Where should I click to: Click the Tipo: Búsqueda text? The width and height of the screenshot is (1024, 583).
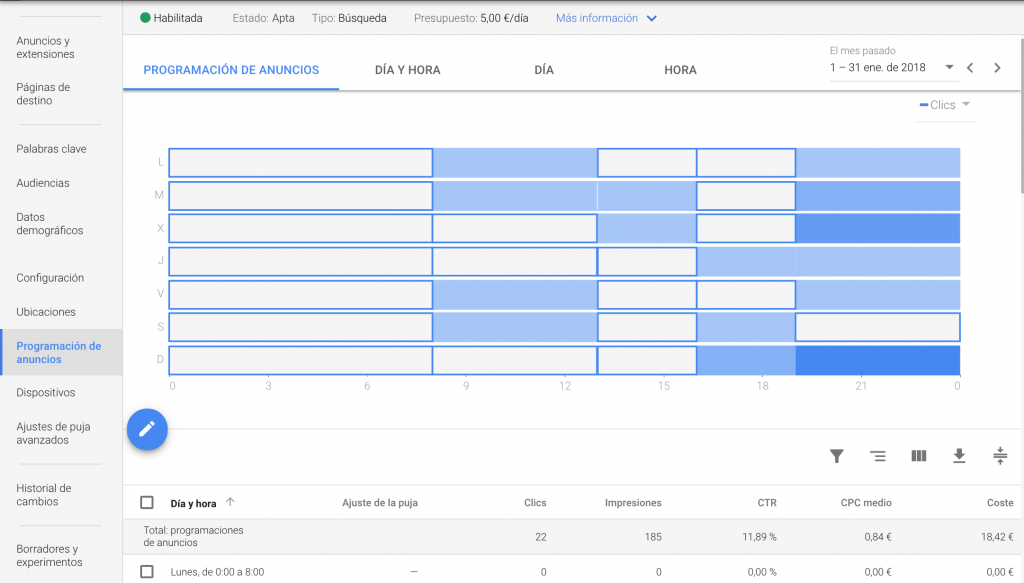[349, 18]
